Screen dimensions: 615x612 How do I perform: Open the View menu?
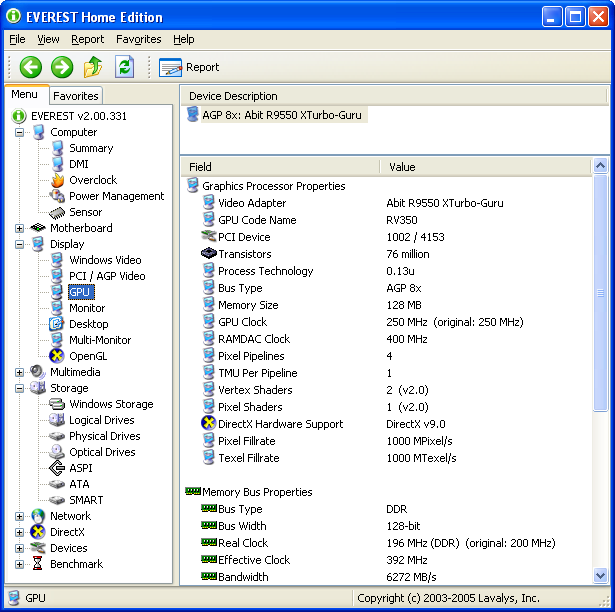(48, 39)
